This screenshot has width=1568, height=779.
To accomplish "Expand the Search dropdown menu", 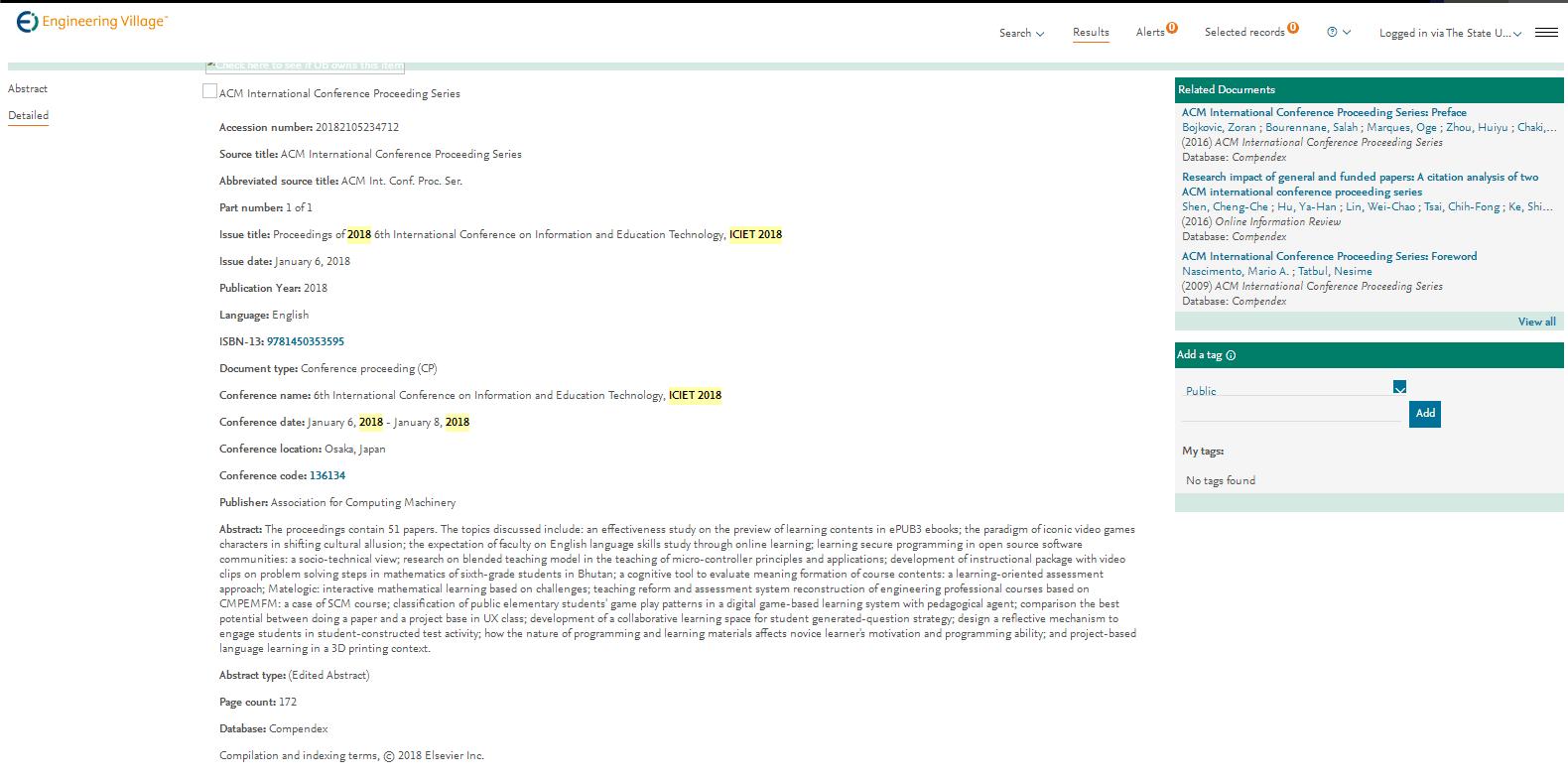I will [x=1021, y=34].
